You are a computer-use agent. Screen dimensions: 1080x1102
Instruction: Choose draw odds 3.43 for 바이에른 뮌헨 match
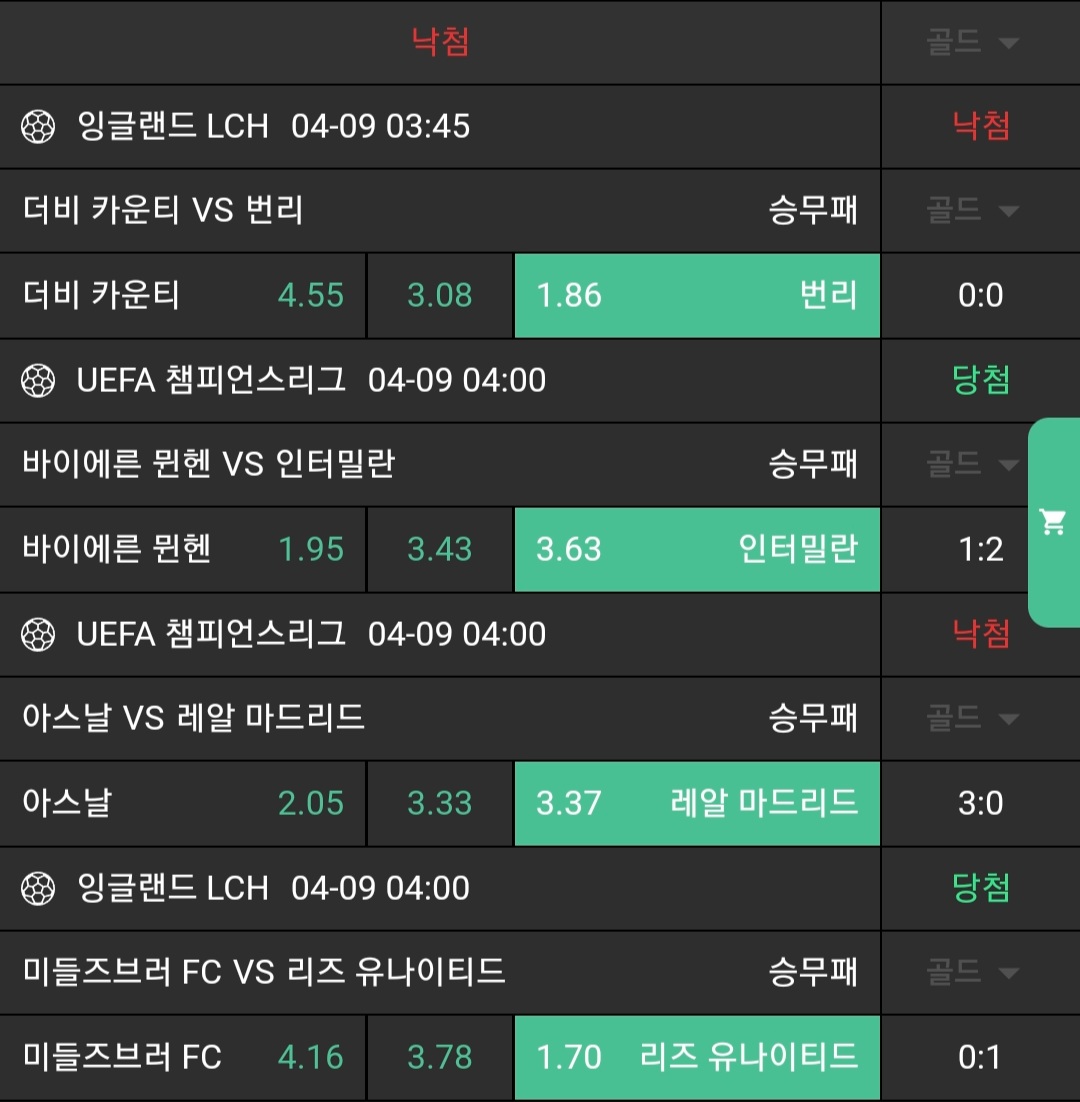pos(440,550)
